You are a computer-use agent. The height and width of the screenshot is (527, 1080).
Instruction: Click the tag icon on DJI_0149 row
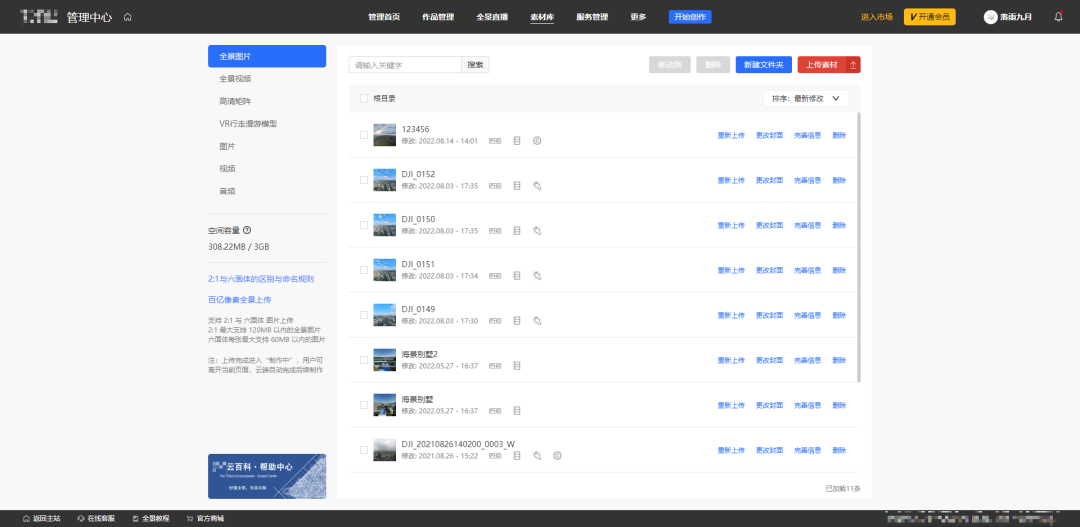[537, 320]
